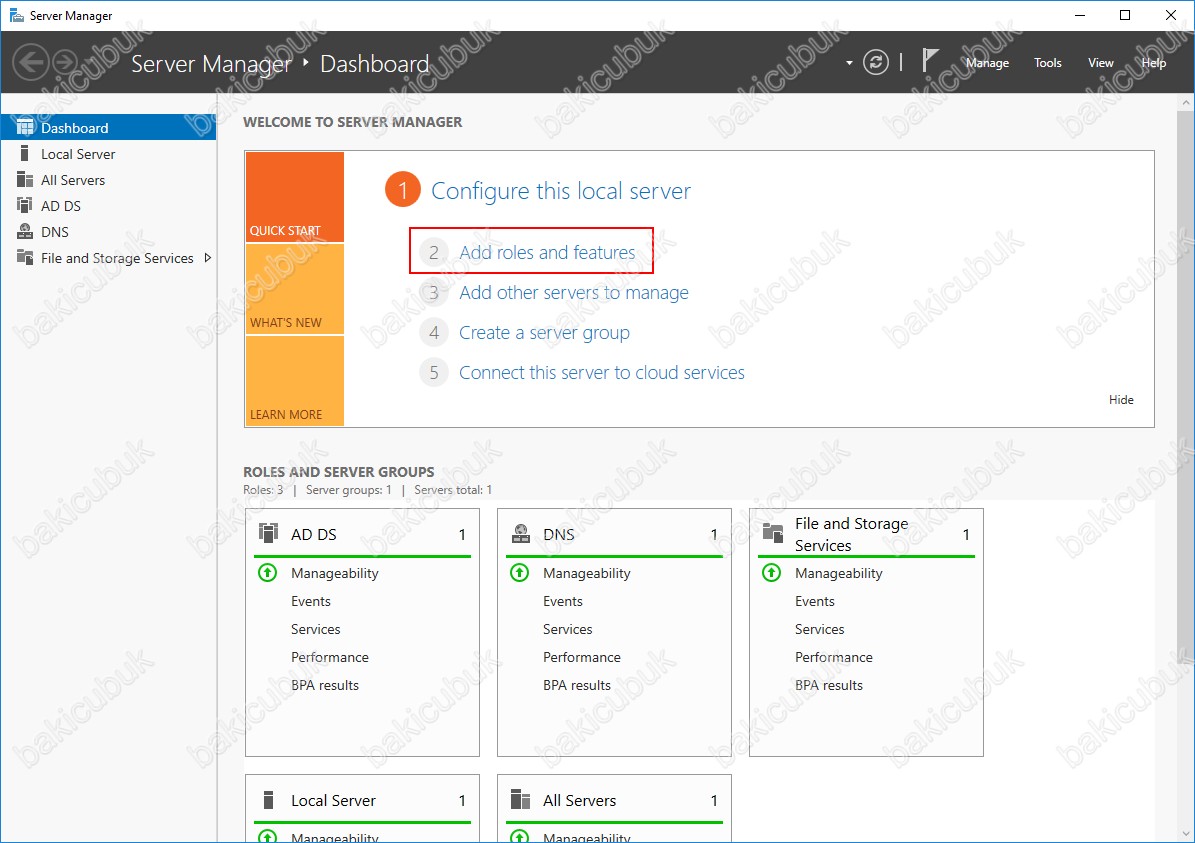Click Performance under AD DS
Image resolution: width=1195 pixels, height=843 pixels.
[x=329, y=657]
